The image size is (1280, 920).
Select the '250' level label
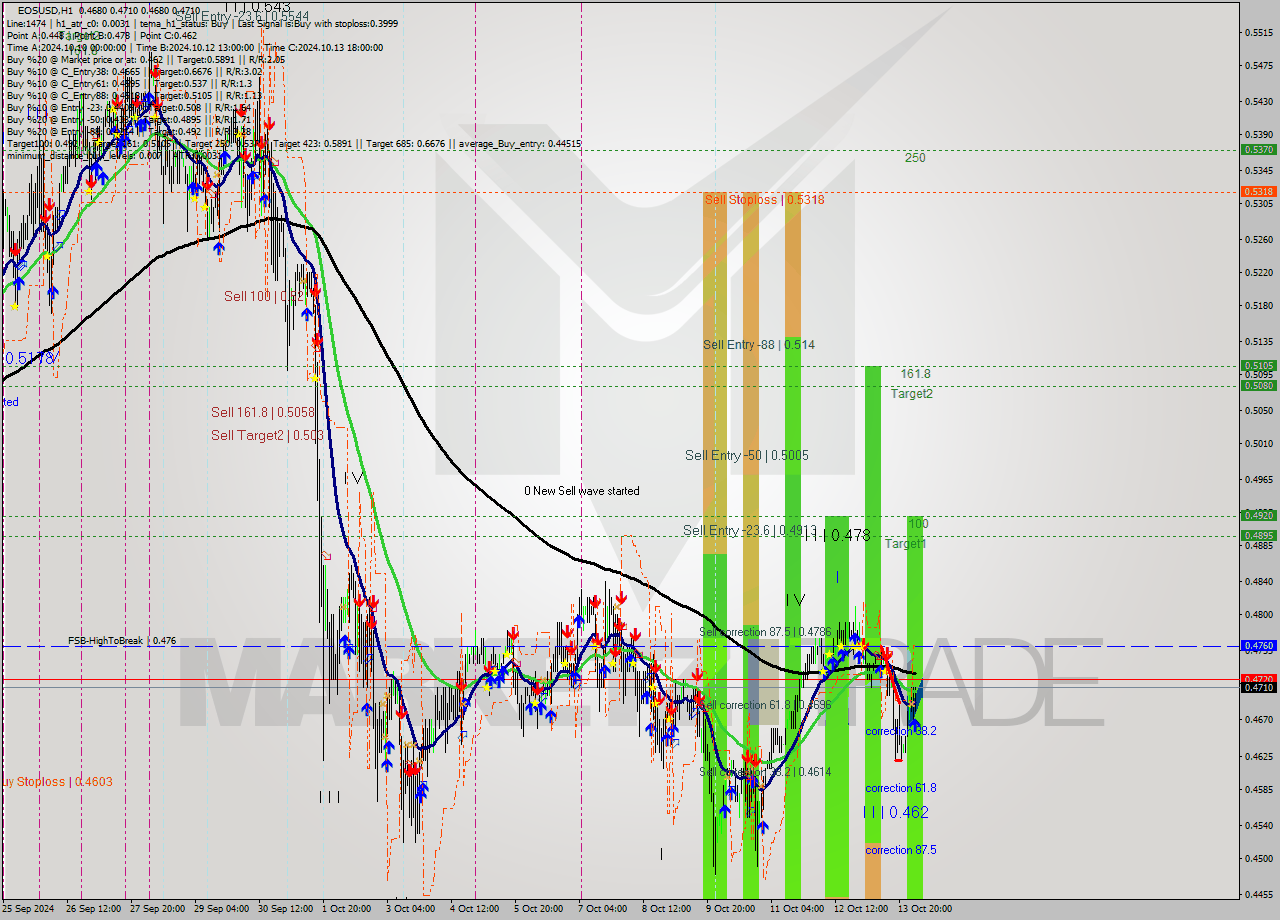915,157
